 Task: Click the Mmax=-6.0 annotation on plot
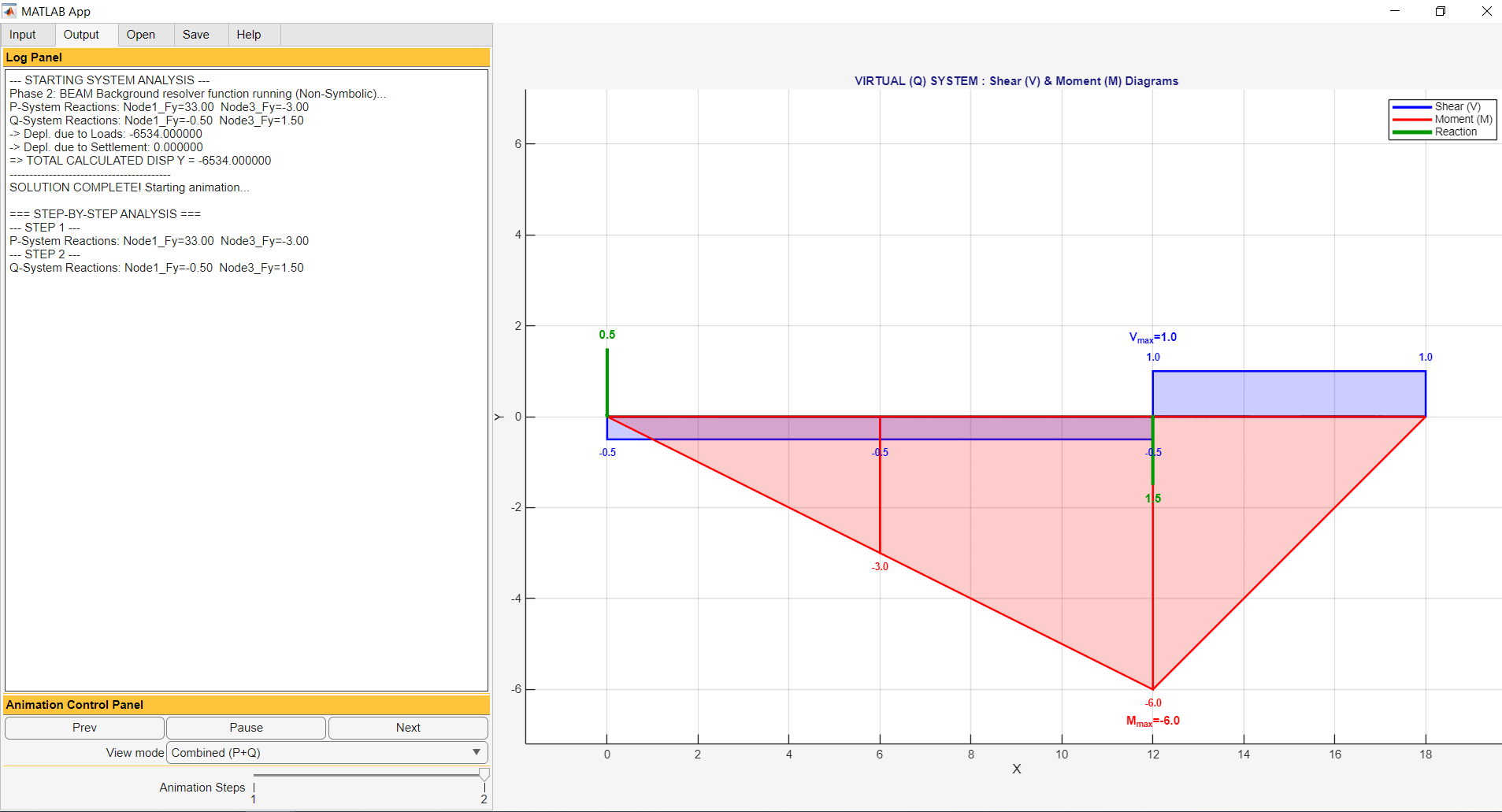pyautogui.click(x=1153, y=721)
